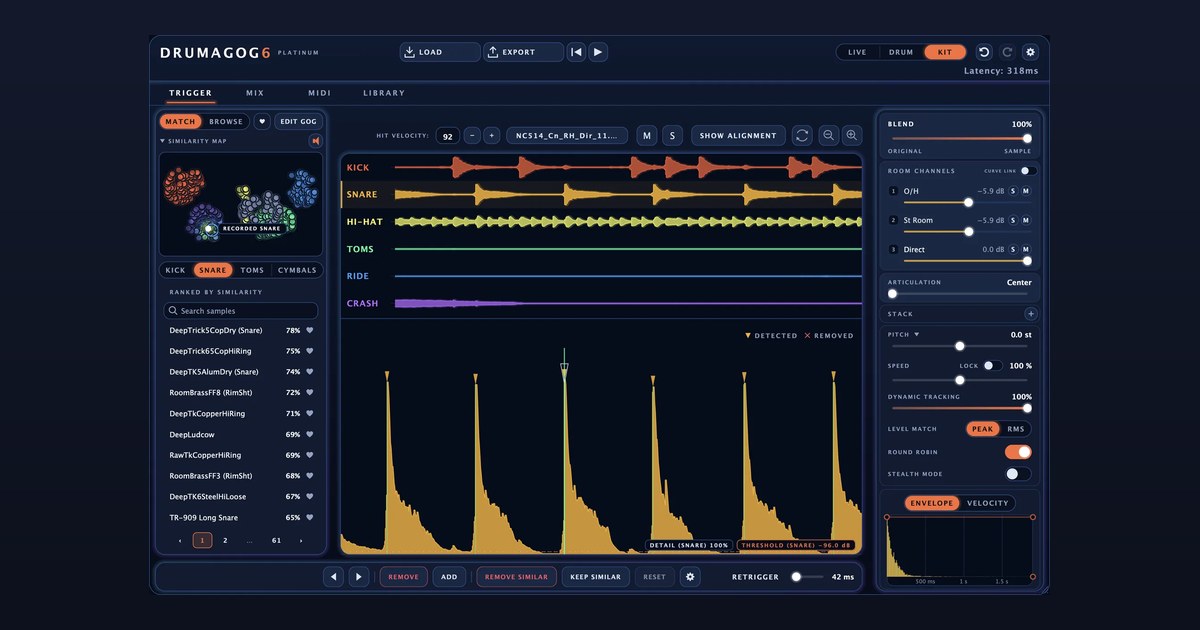Click the redo arrow icon
The height and width of the screenshot is (630, 1200).
coord(1007,52)
